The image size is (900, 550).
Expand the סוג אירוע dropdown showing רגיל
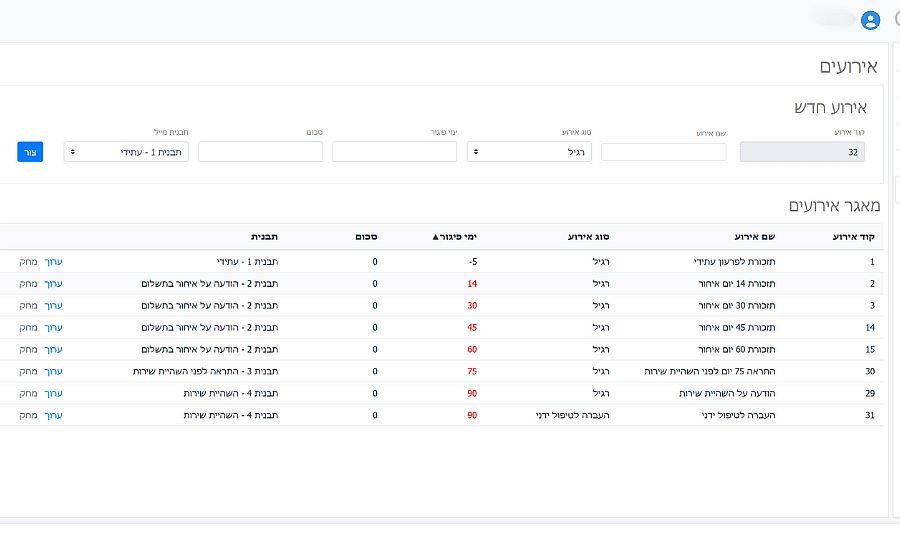point(529,152)
